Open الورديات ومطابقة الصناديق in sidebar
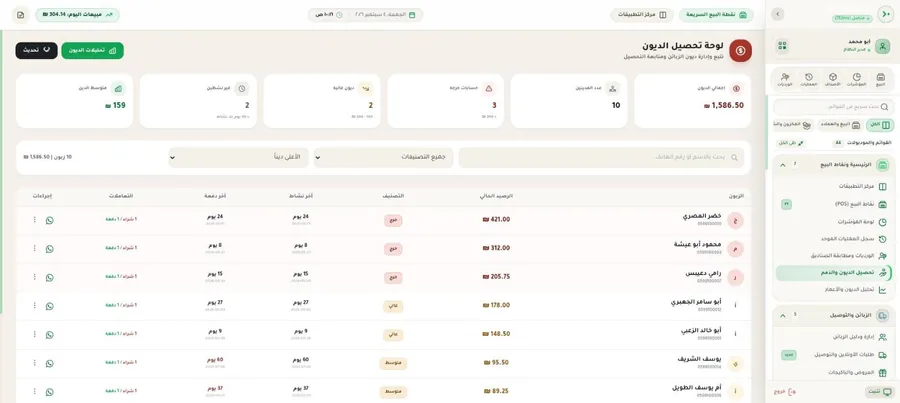 point(832,255)
